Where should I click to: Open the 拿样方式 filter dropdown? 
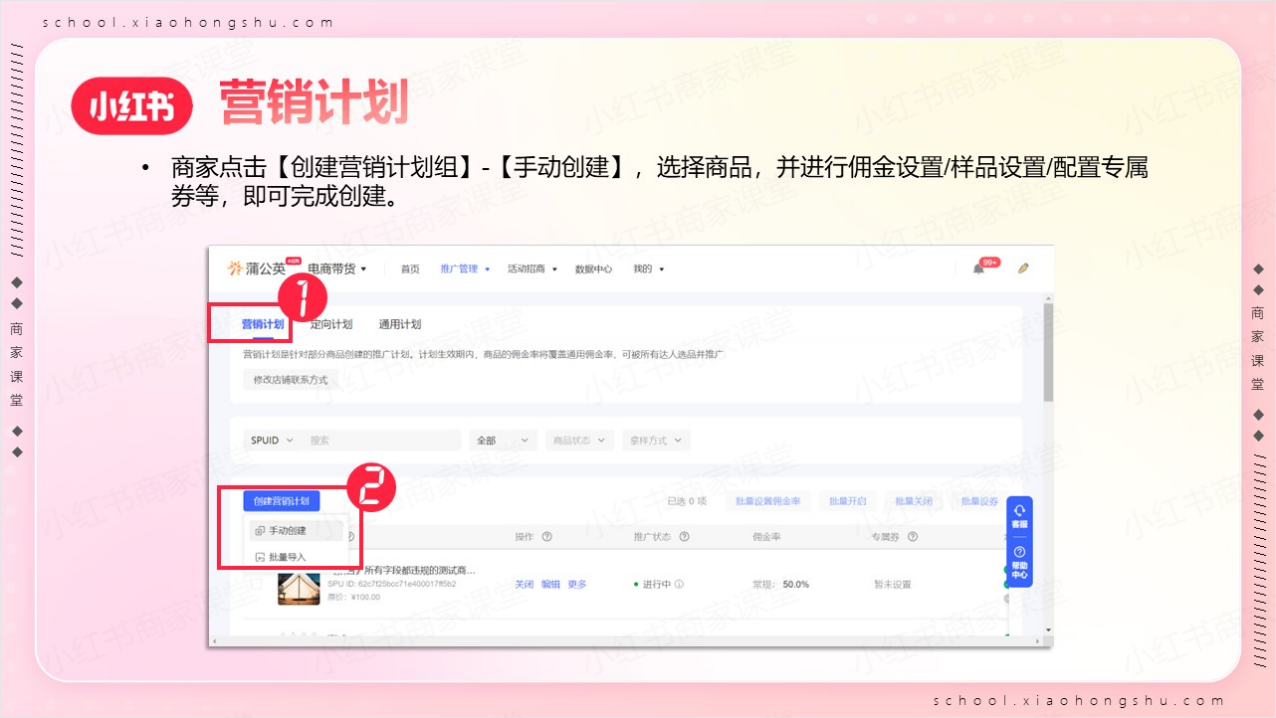656,440
